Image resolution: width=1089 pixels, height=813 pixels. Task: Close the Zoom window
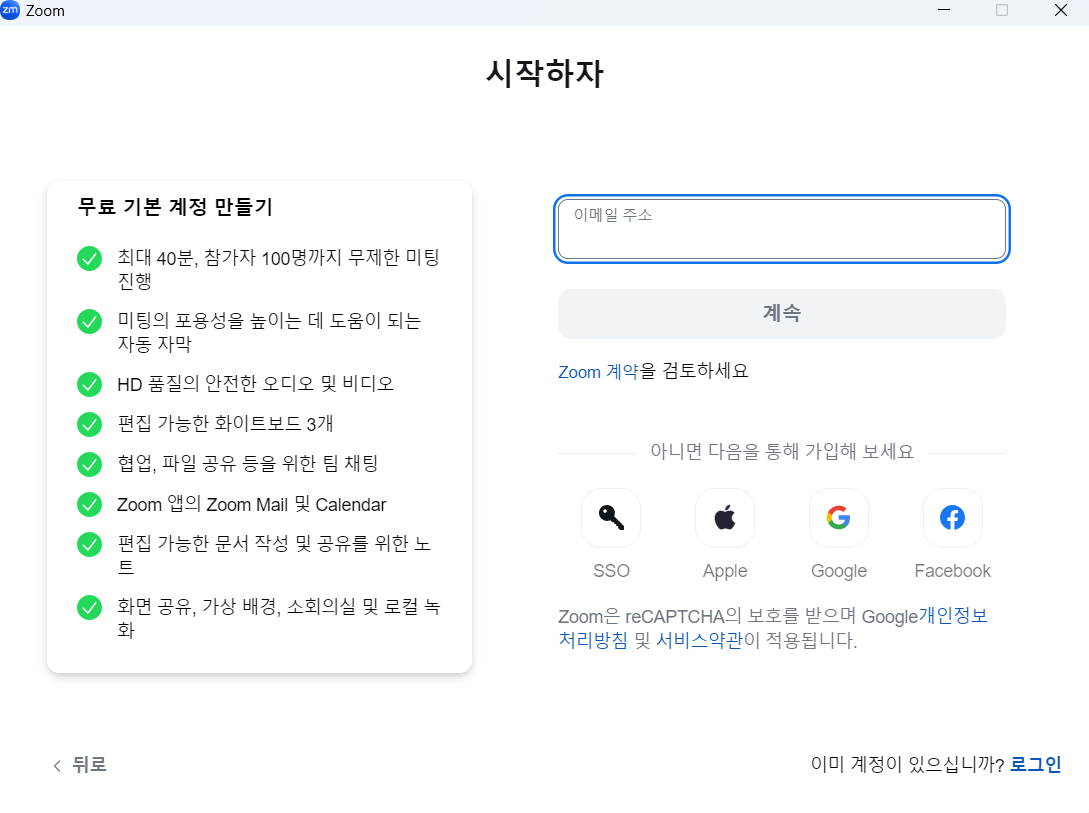pyautogui.click(x=1061, y=10)
